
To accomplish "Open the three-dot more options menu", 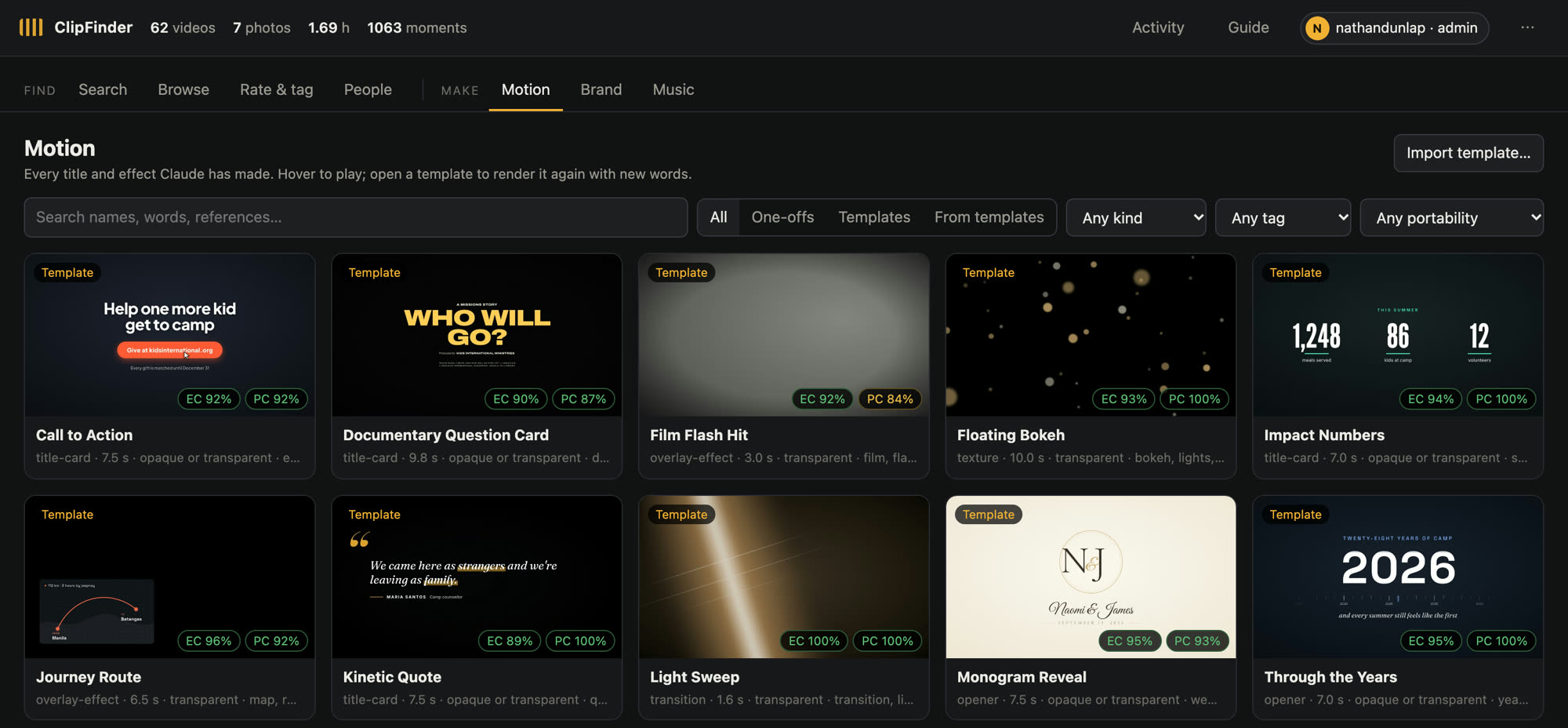I will pyautogui.click(x=1527, y=27).
